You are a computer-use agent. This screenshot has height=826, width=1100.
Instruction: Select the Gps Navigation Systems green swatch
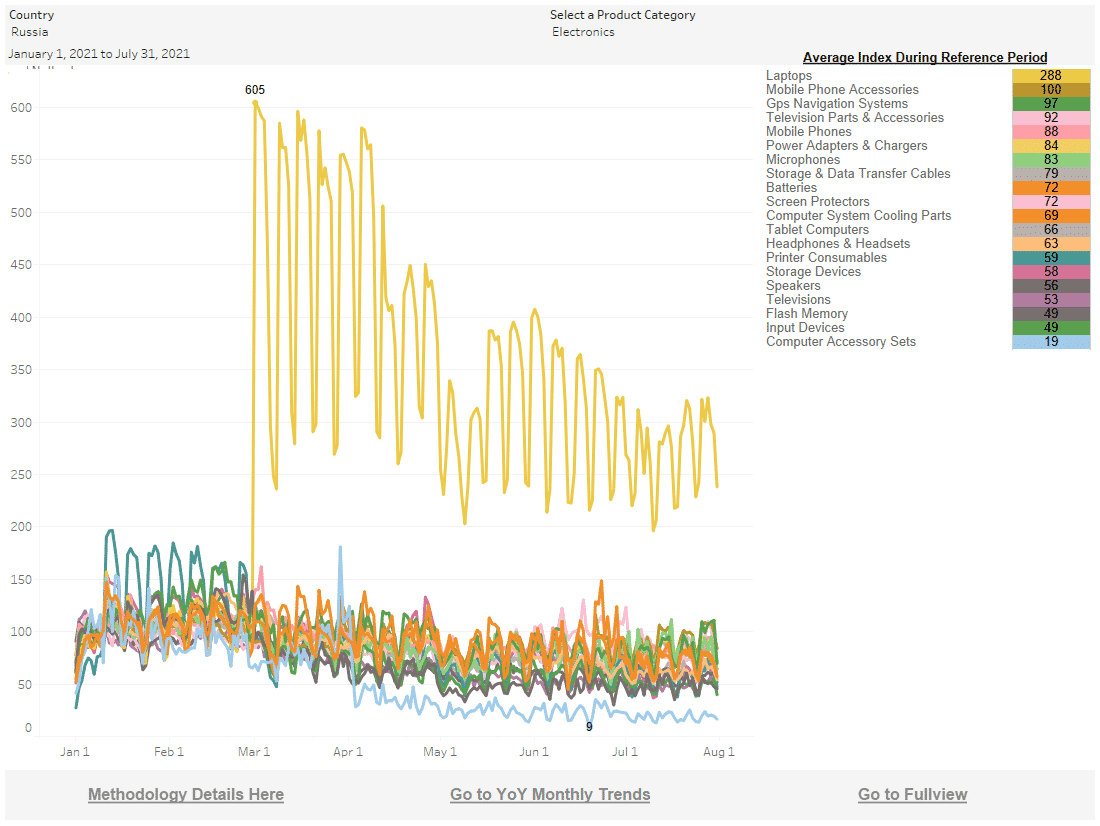pyautogui.click(x=1051, y=104)
